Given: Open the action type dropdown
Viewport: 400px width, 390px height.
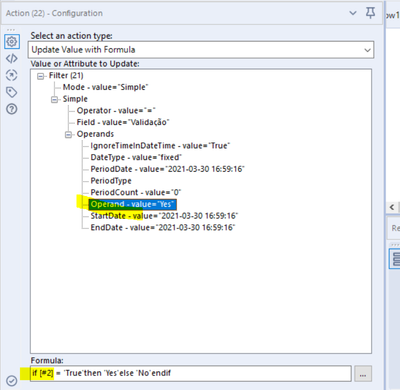Looking at the screenshot, I should click(x=201, y=50).
